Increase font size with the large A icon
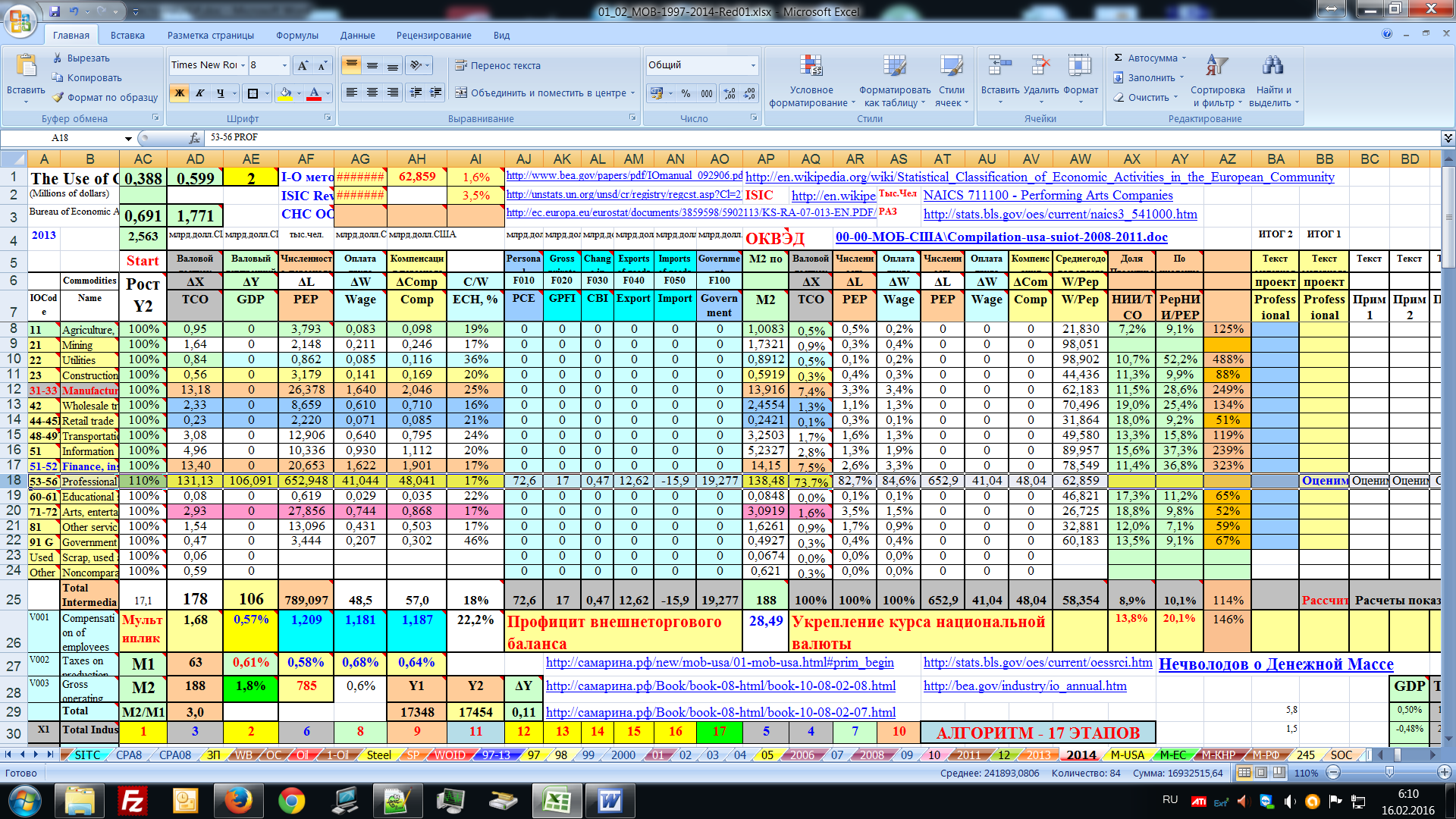This screenshot has height=819, width=1456. point(303,66)
